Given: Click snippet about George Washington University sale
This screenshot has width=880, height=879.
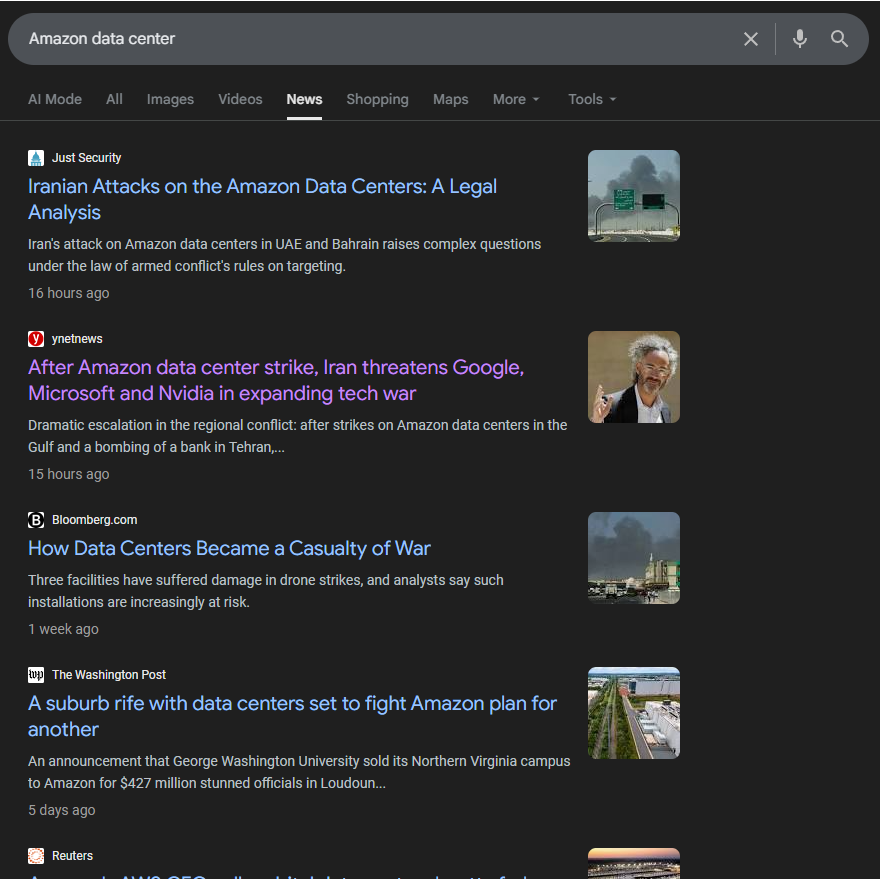Looking at the screenshot, I should pos(299,772).
